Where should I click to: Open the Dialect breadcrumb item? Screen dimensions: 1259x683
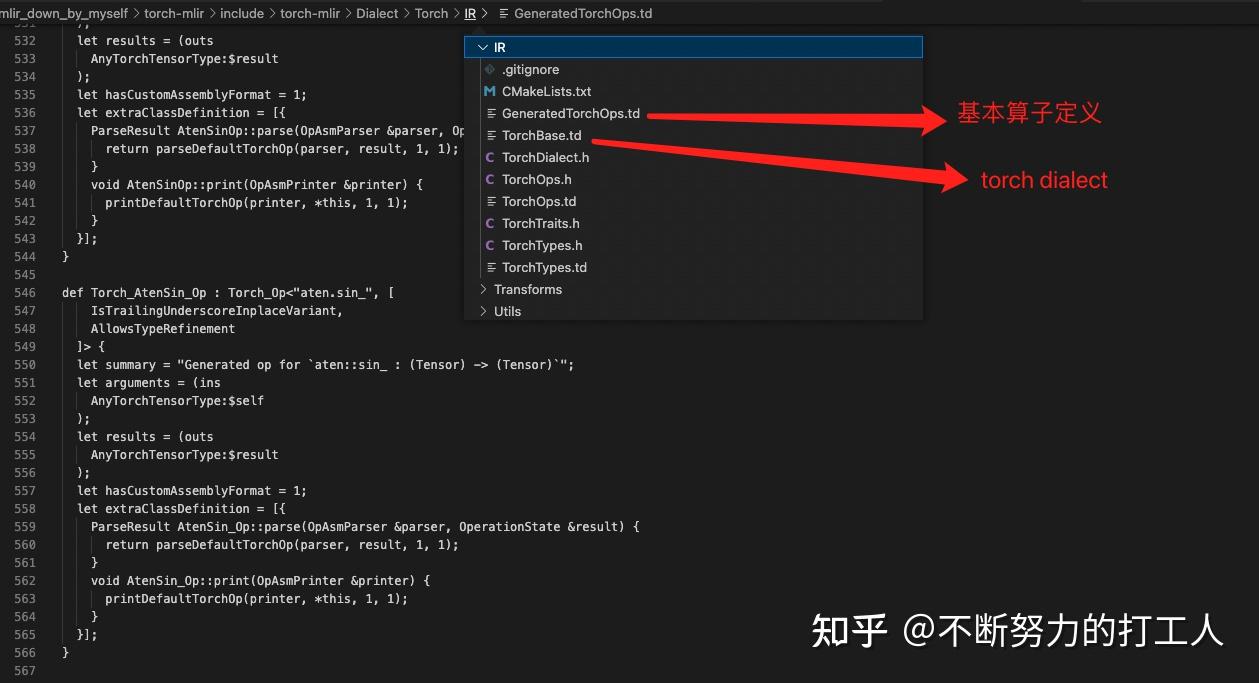[x=377, y=13]
